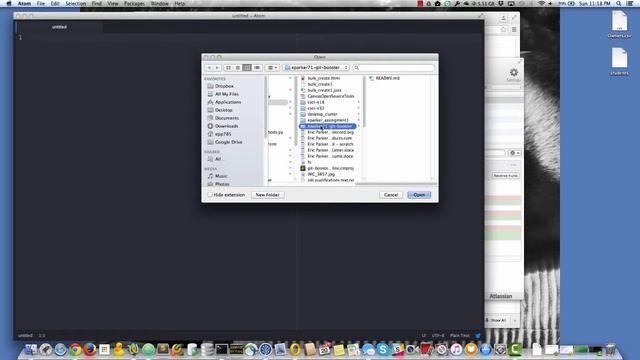Select the CanvasOpenSourceTools folder
Screen dimensions: 640x360
pyautogui.click(x=331, y=96)
